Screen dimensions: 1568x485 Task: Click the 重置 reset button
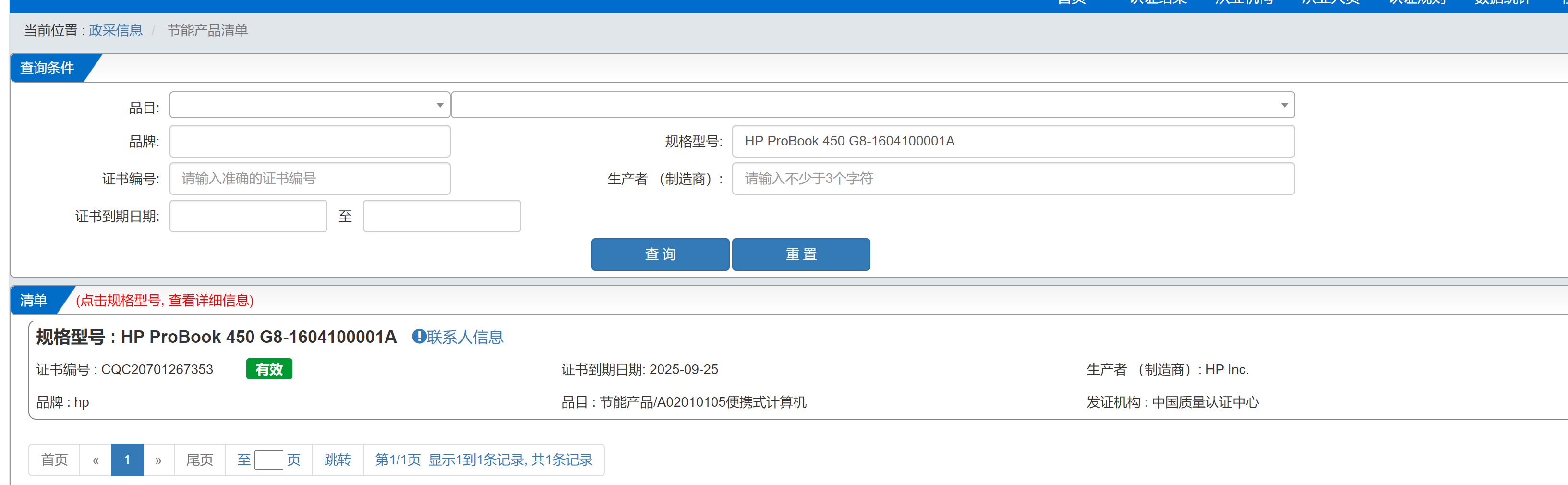click(801, 255)
